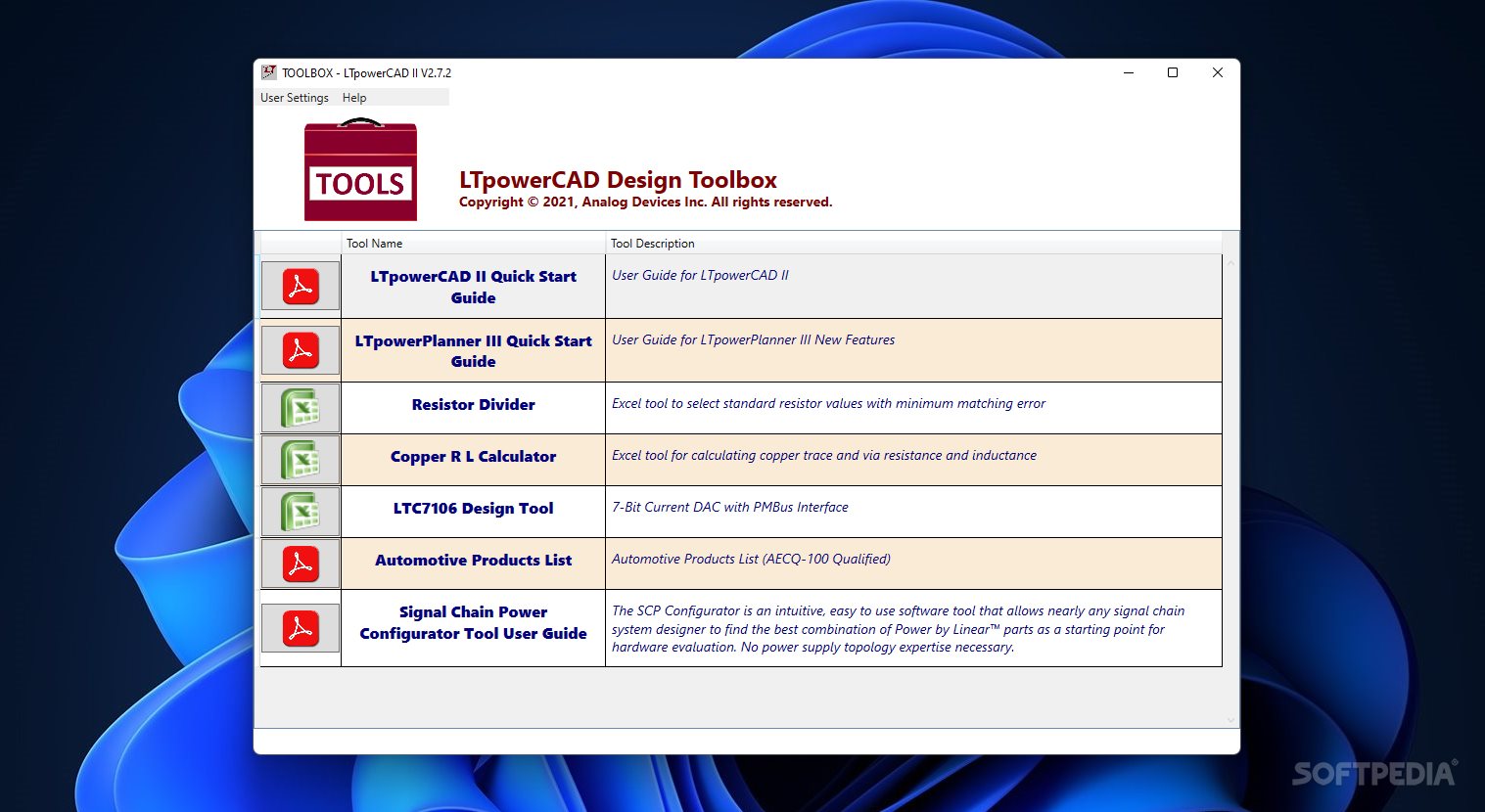Click the red TOOLS toolbox logo

coord(360,170)
